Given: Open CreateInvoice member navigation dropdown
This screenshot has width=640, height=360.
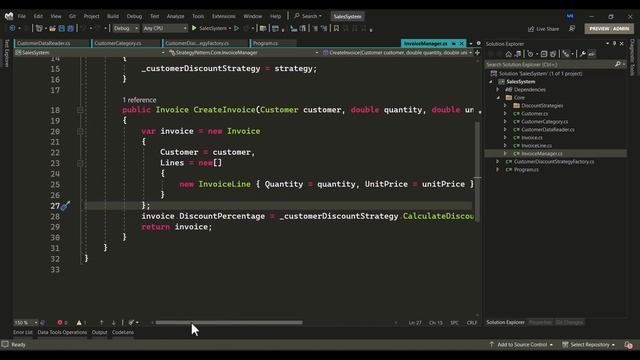Looking at the screenshot, I should click(397, 53).
